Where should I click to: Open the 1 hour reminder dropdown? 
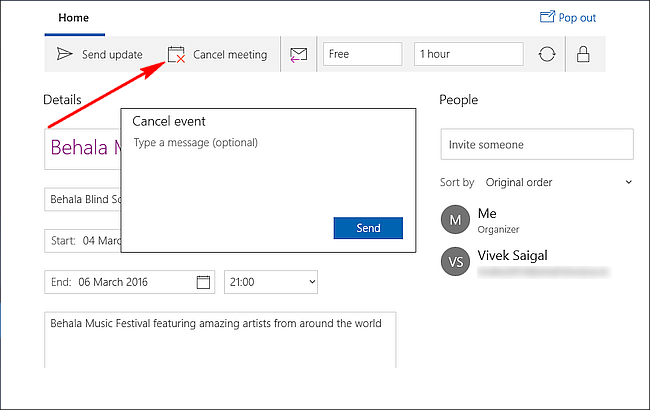[x=468, y=54]
